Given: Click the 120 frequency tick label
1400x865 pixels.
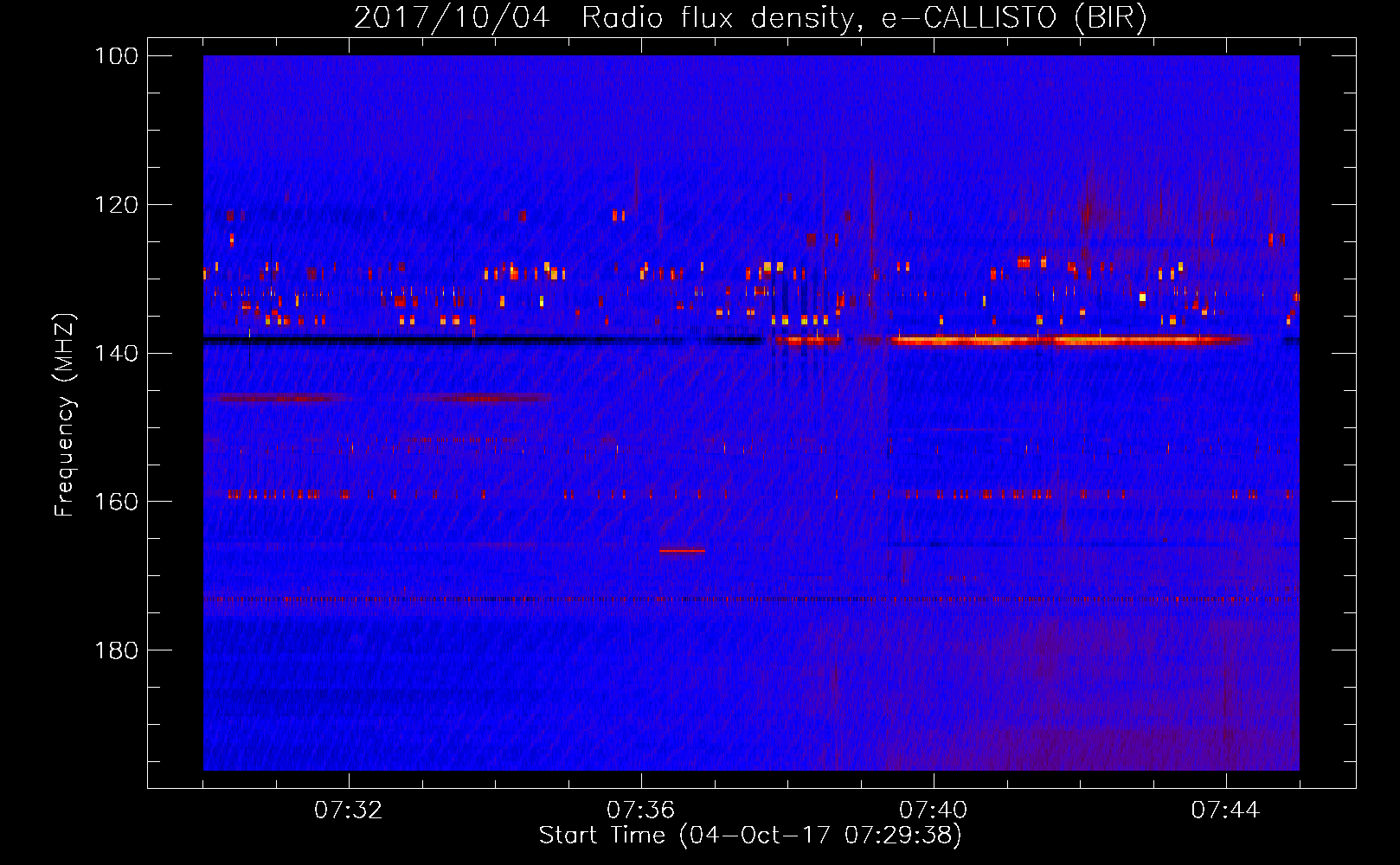Looking at the screenshot, I should pyautogui.click(x=118, y=205).
